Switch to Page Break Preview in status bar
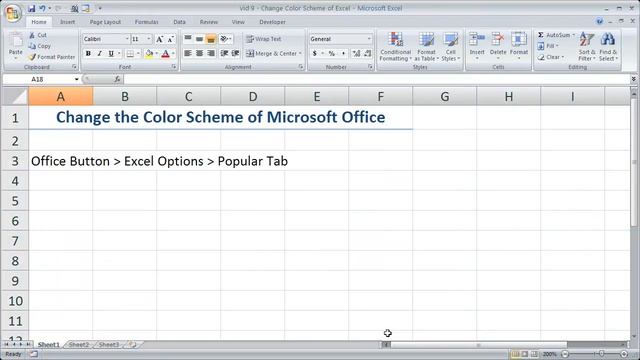Viewport: 640px width, 360px height. click(534, 354)
